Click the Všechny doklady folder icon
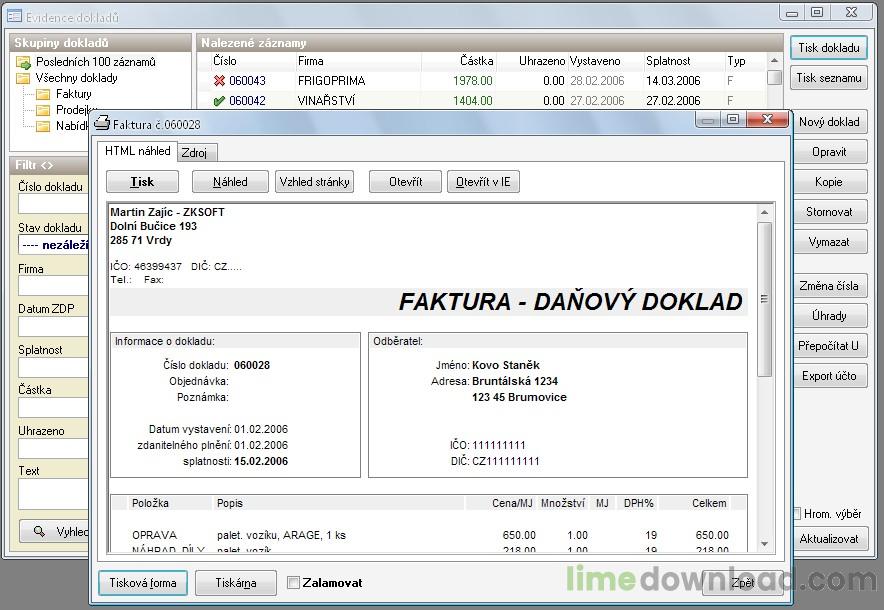The height and width of the screenshot is (610, 884). coord(23,78)
